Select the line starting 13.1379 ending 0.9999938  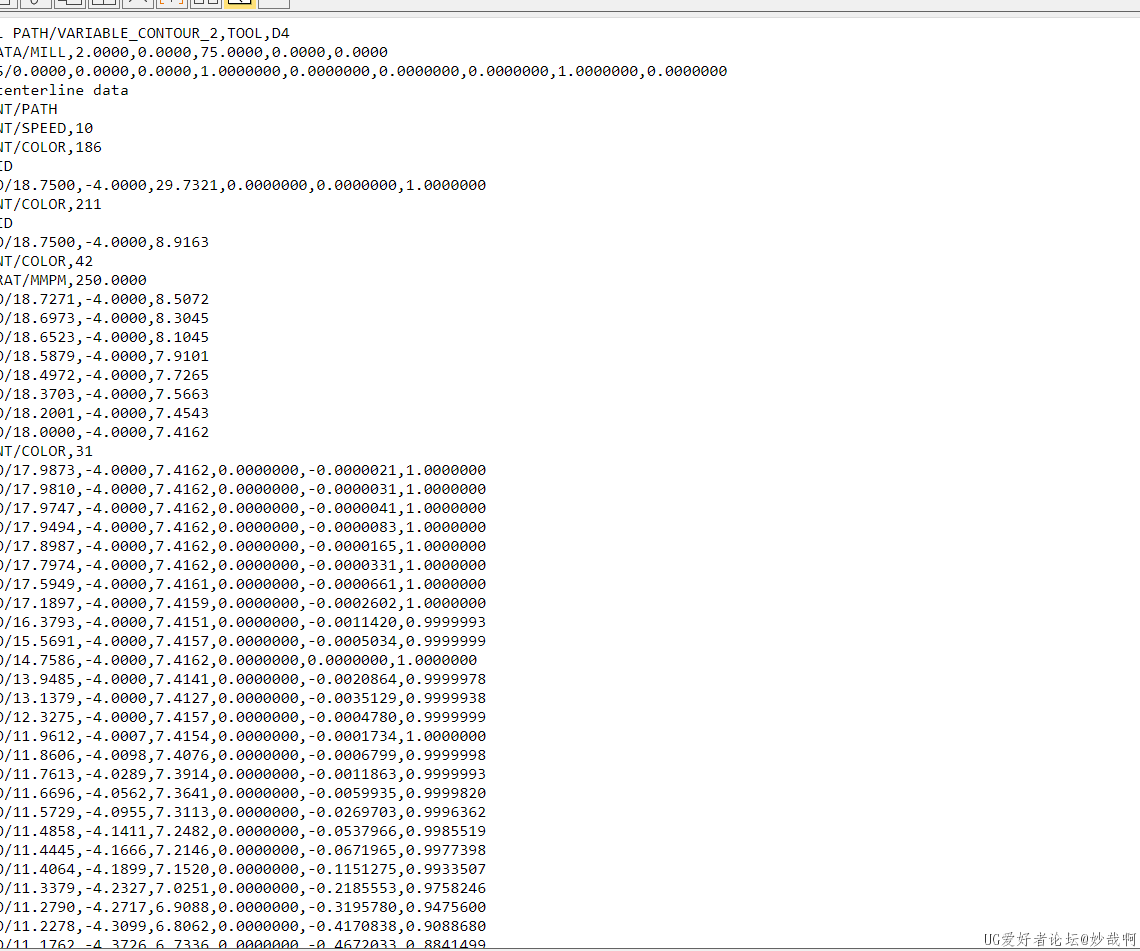tap(243, 698)
